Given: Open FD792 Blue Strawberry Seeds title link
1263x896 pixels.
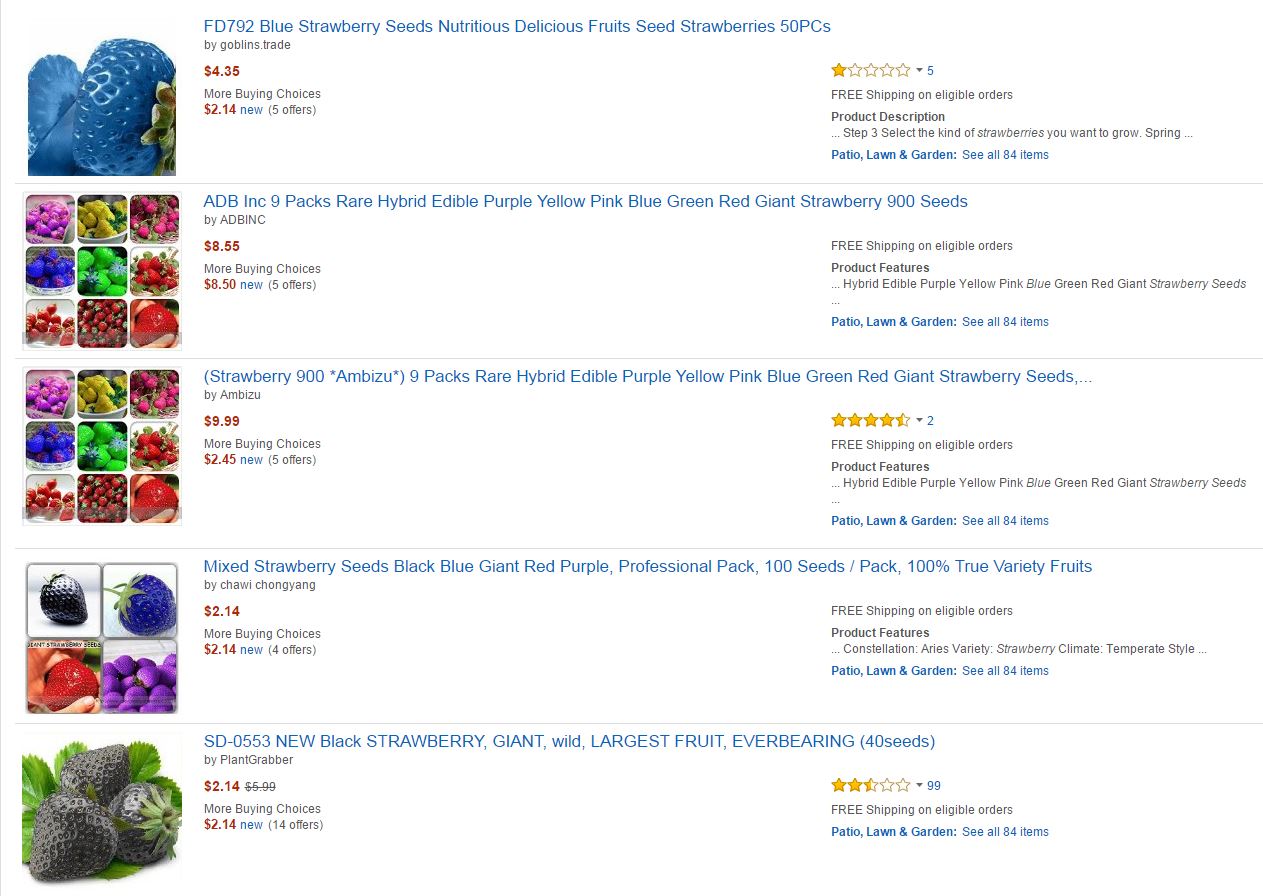Looking at the screenshot, I should 516,26.
